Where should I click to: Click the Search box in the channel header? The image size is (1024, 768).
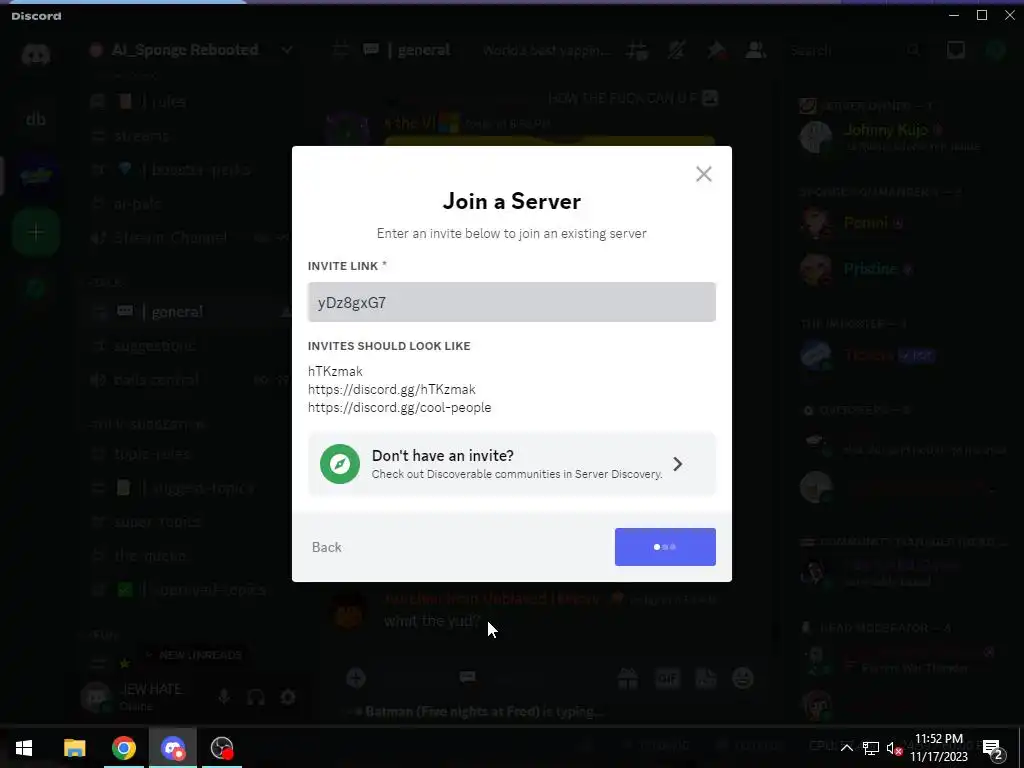click(854, 50)
